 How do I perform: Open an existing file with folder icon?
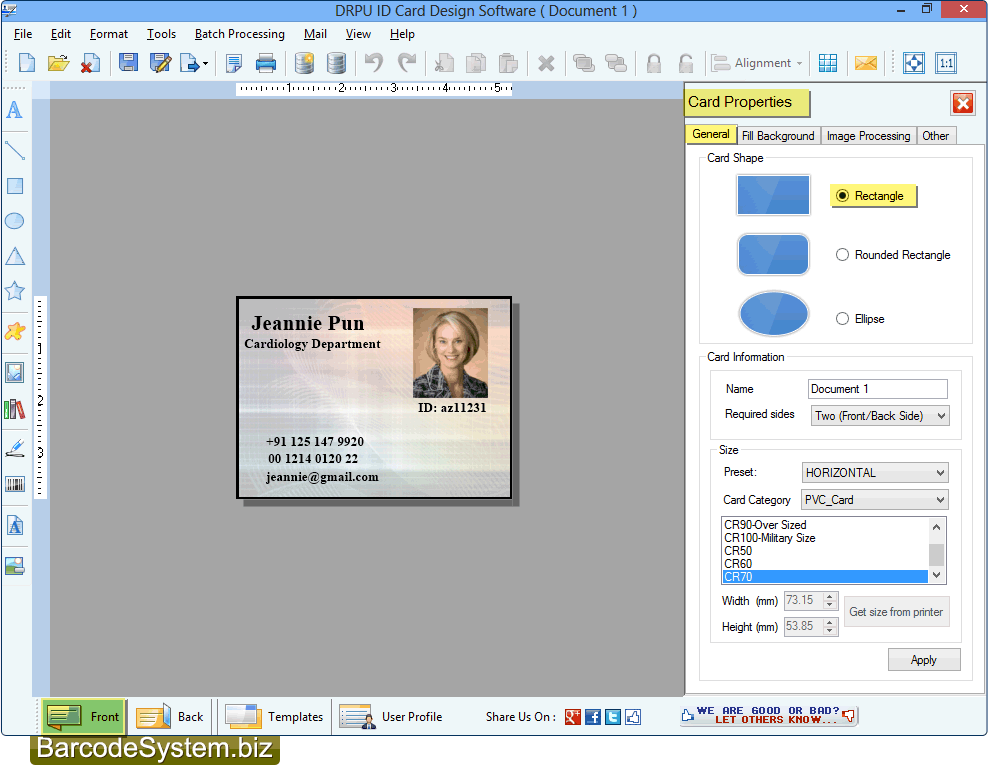tap(58, 63)
